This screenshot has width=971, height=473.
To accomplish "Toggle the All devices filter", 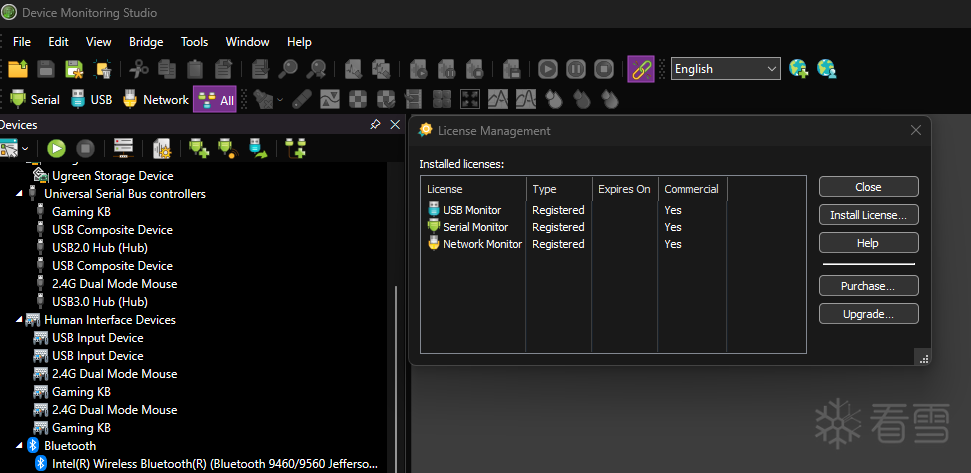I will pos(215,99).
